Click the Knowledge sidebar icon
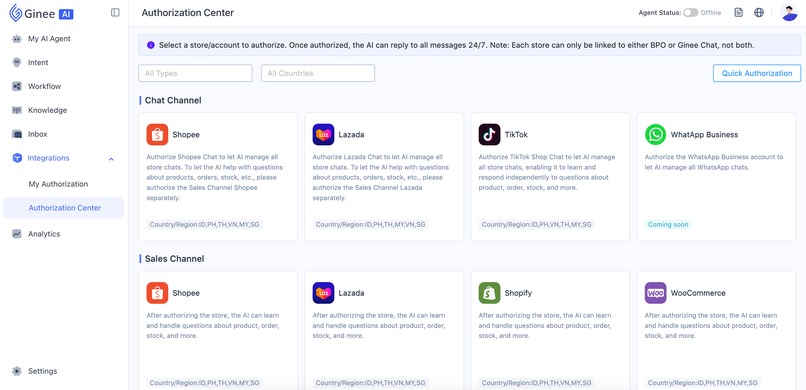Screen dimensions: 806x390 [x=16, y=110]
